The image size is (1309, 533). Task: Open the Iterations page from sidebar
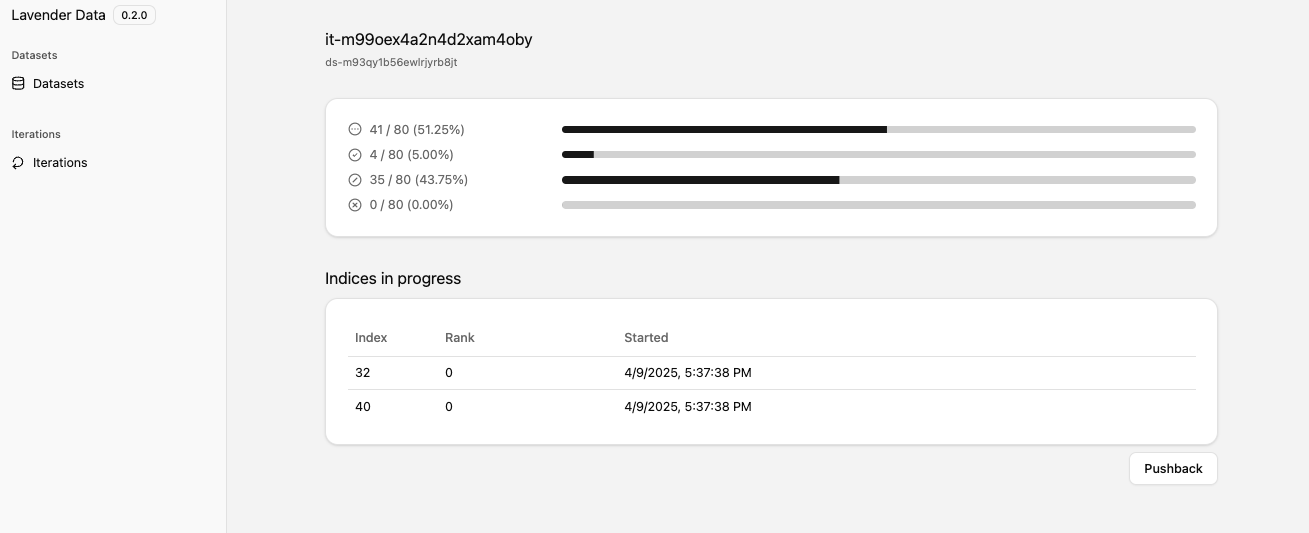[x=60, y=163]
